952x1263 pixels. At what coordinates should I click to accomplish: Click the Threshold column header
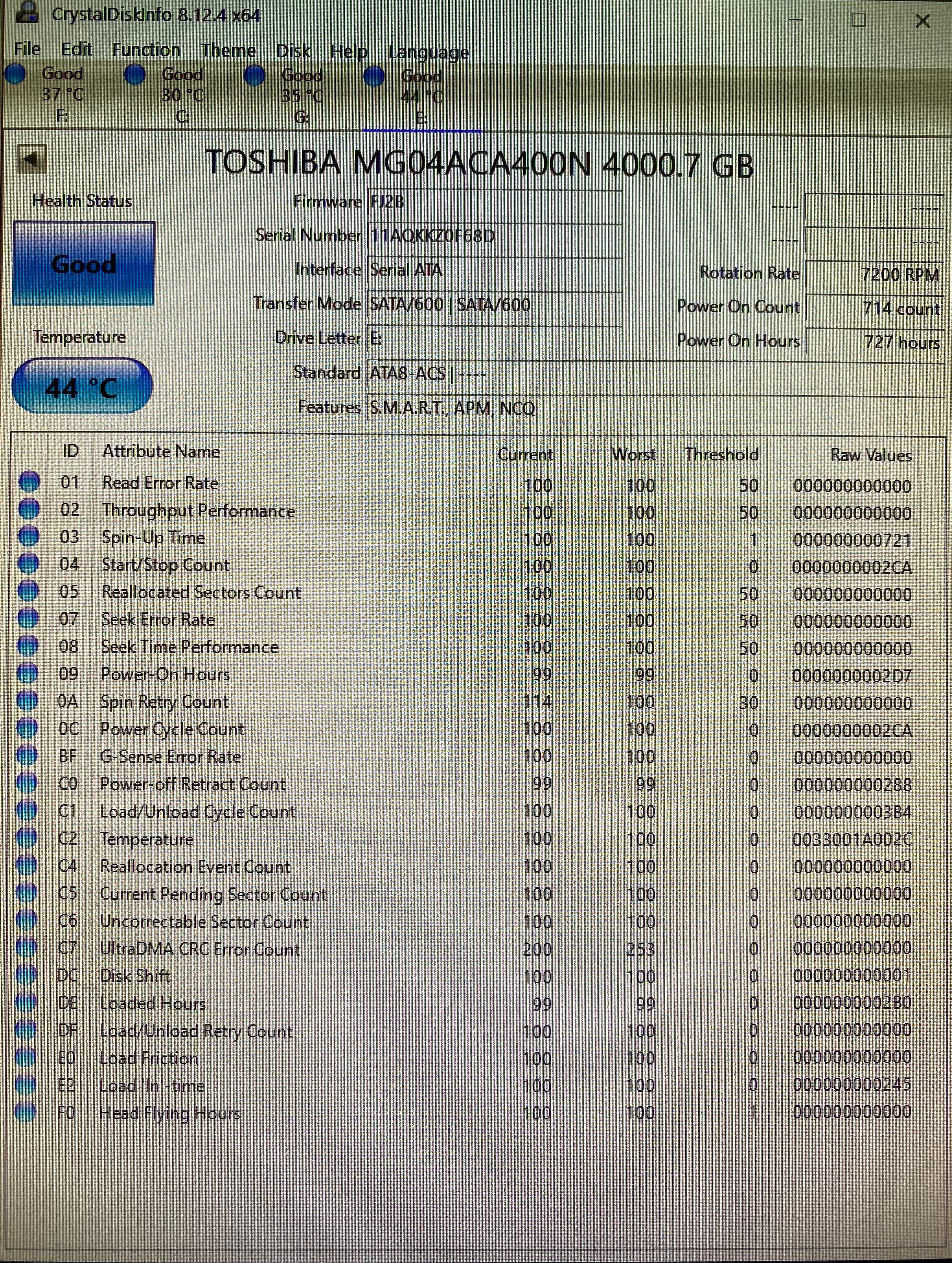[x=722, y=455]
